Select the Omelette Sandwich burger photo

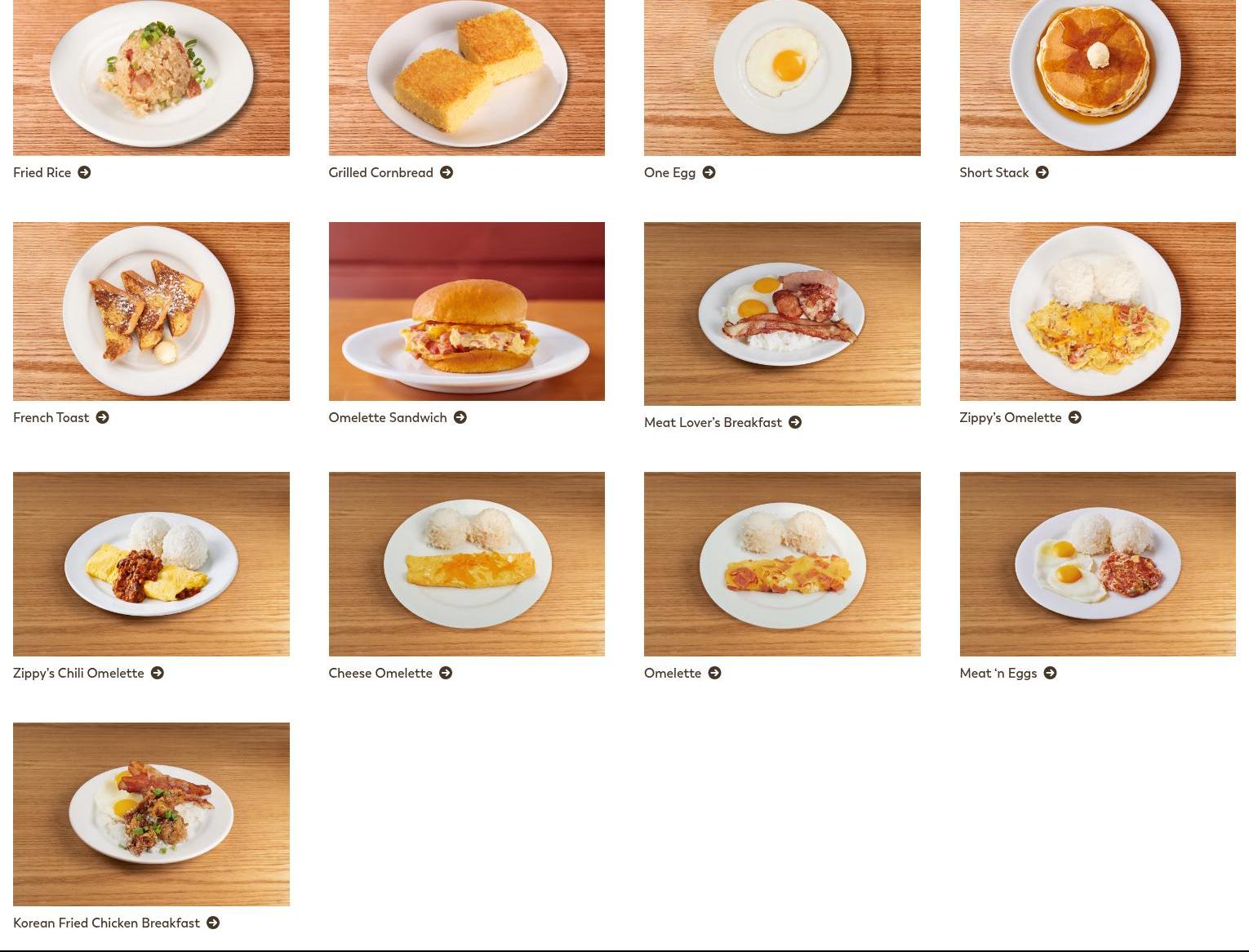(x=467, y=311)
